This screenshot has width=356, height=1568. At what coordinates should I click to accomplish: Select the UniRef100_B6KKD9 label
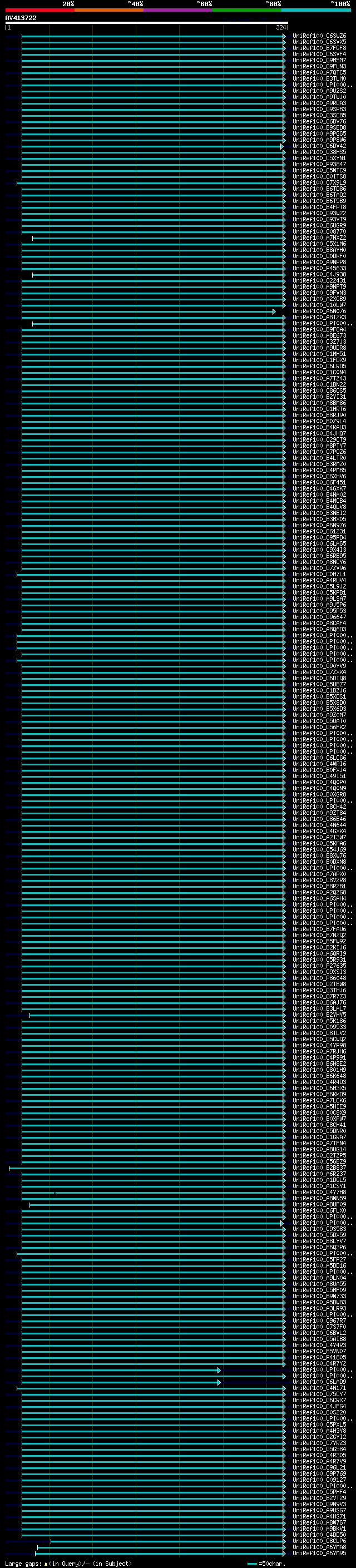[x=319, y=1094]
